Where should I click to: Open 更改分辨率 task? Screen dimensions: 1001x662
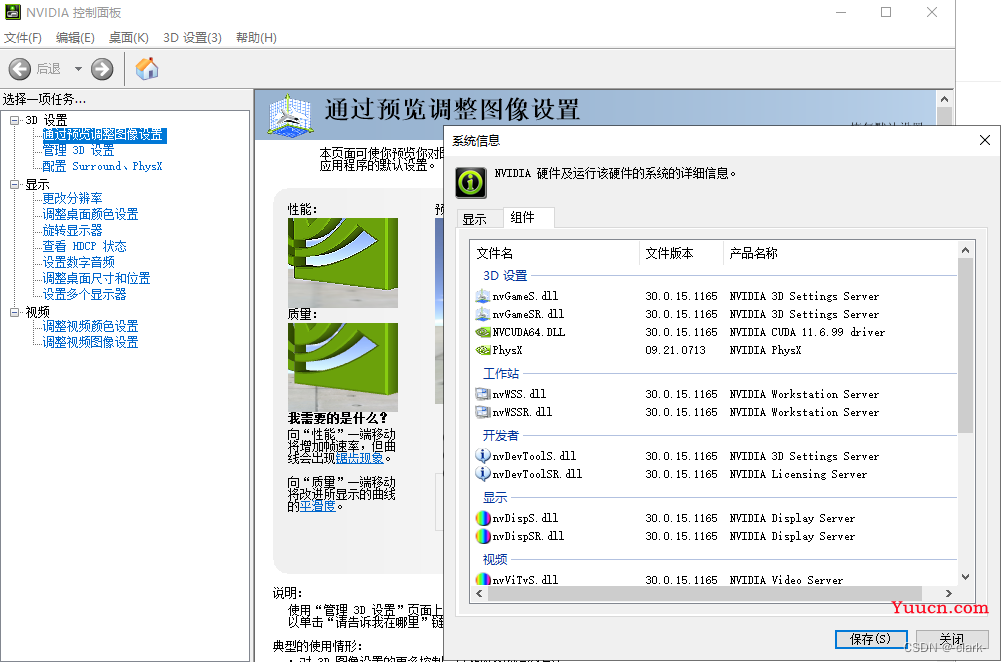point(72,199)
